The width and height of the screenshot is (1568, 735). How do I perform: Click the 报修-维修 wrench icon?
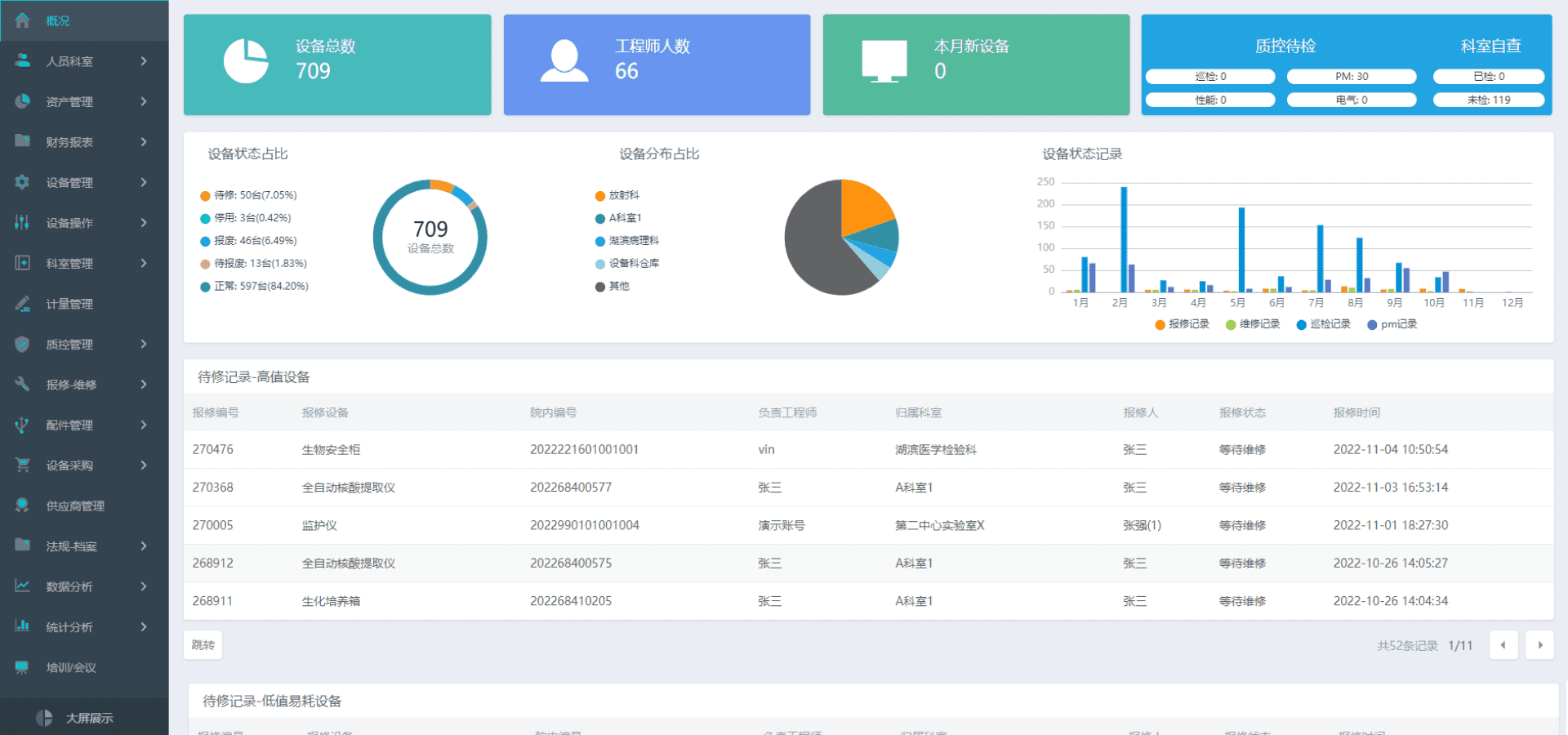(22, 384)
